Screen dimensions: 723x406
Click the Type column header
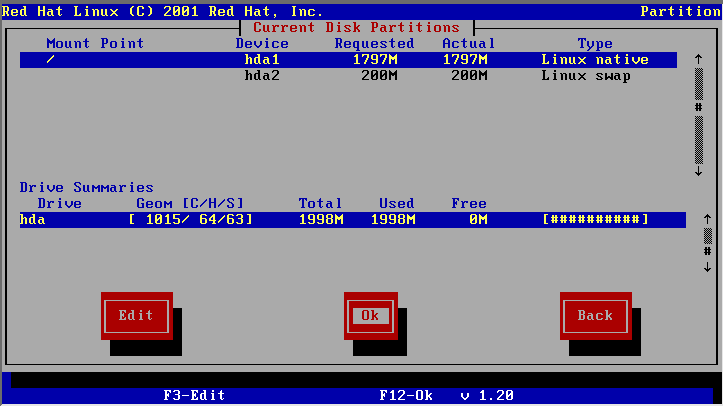point(595,44)
